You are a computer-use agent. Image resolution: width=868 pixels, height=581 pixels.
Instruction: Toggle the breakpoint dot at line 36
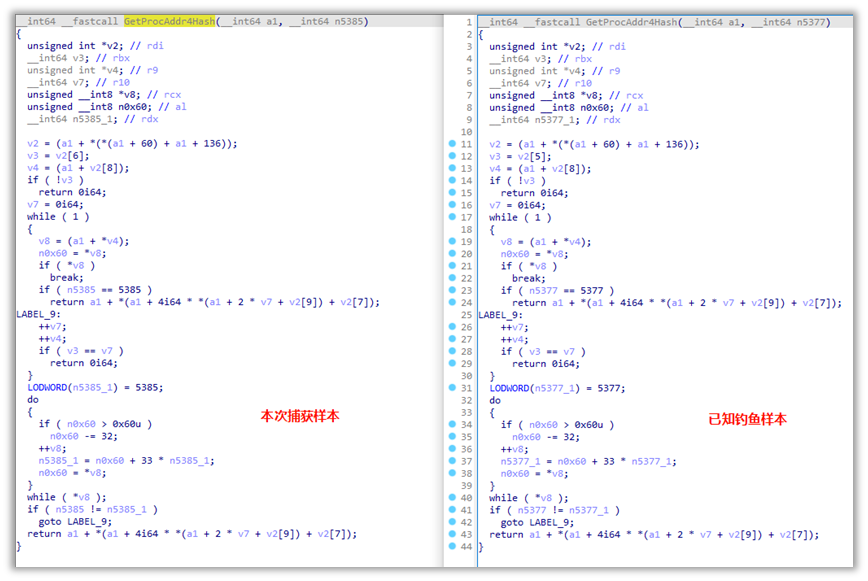click(452, 449)
